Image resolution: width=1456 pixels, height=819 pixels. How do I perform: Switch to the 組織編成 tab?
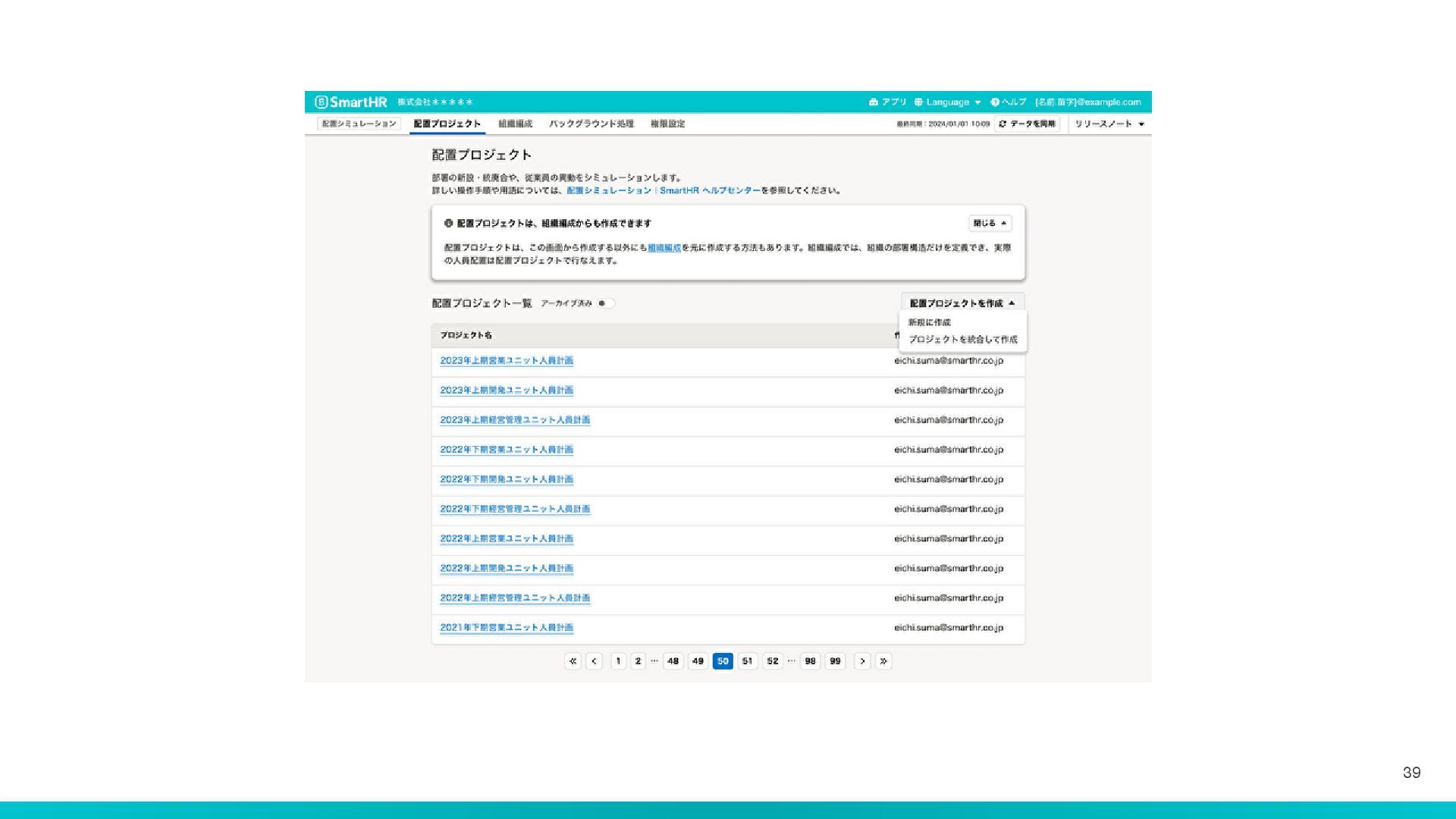[515, 124]
